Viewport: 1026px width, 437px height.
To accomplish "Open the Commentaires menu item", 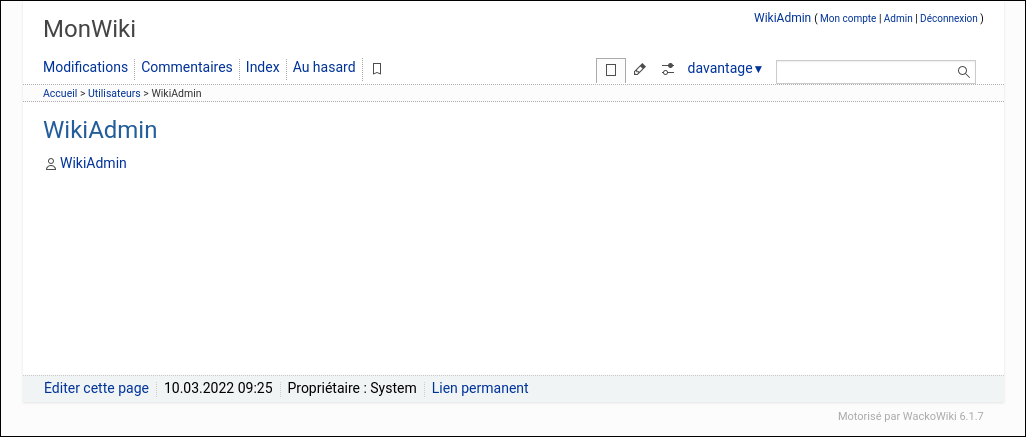I will click(186, 68).
